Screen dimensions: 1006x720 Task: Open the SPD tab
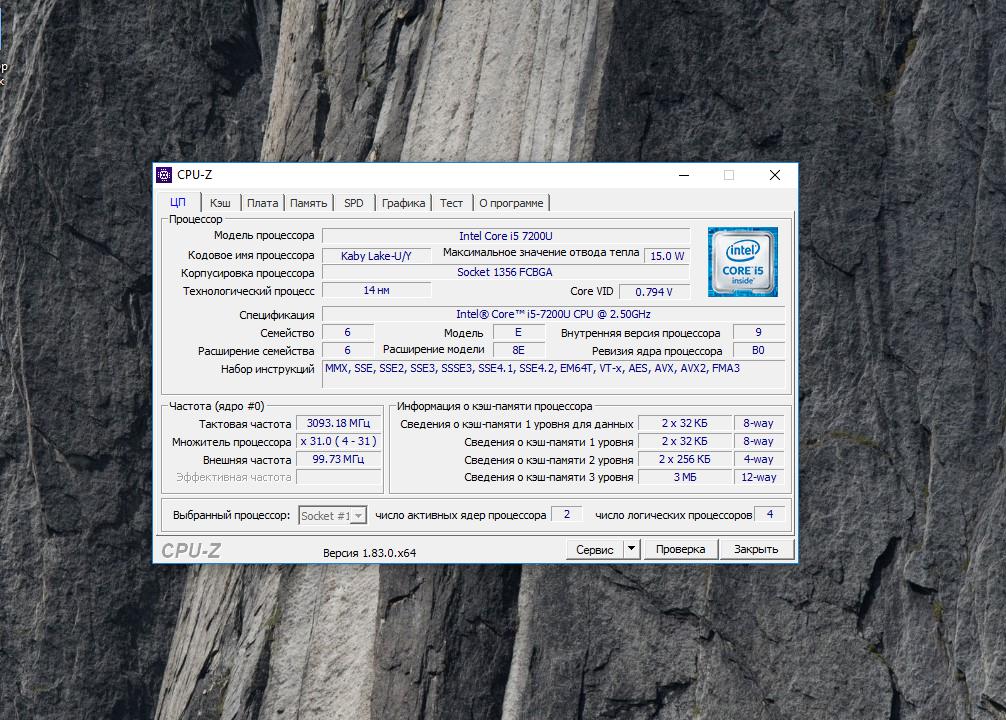coord(354,203)
